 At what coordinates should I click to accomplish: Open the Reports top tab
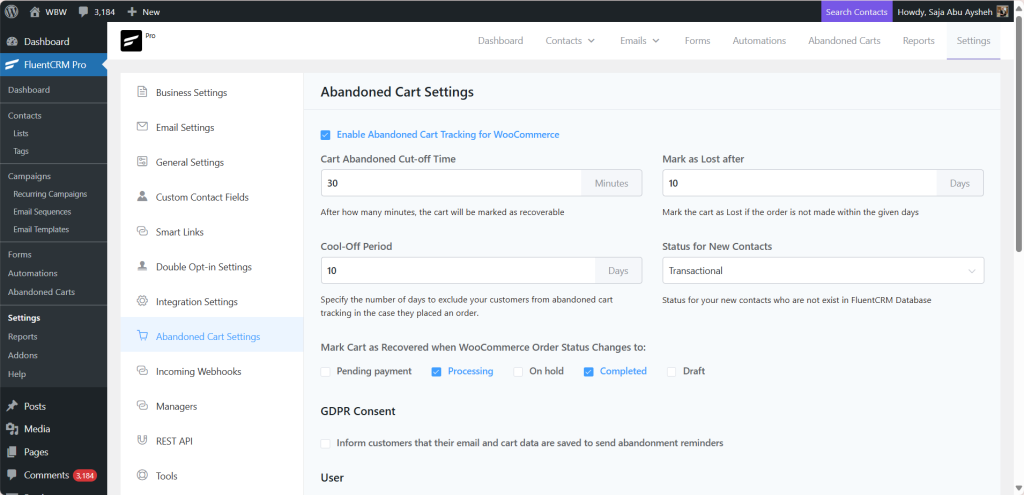click(x=918, y=40)
